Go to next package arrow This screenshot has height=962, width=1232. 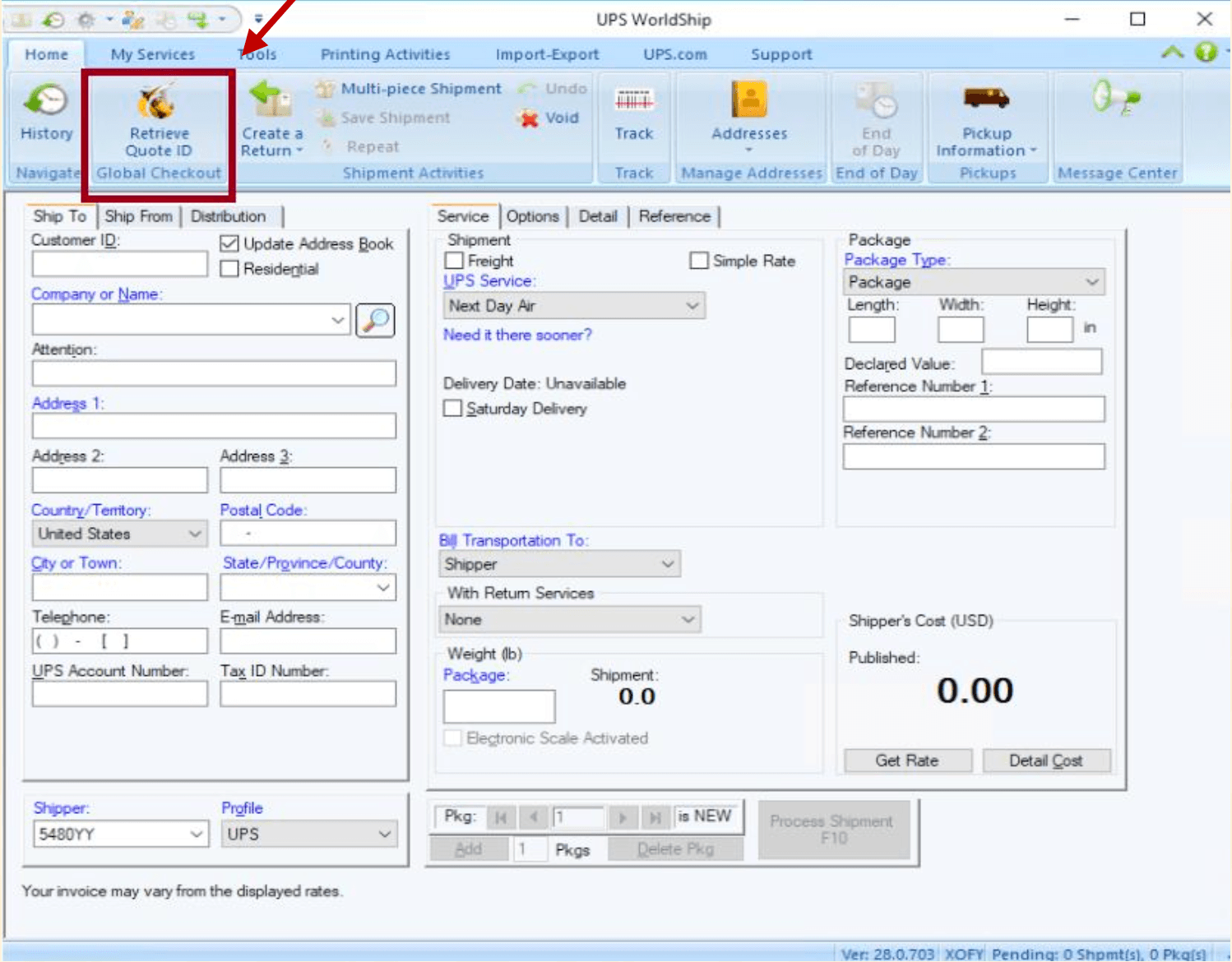click(623, 817)
